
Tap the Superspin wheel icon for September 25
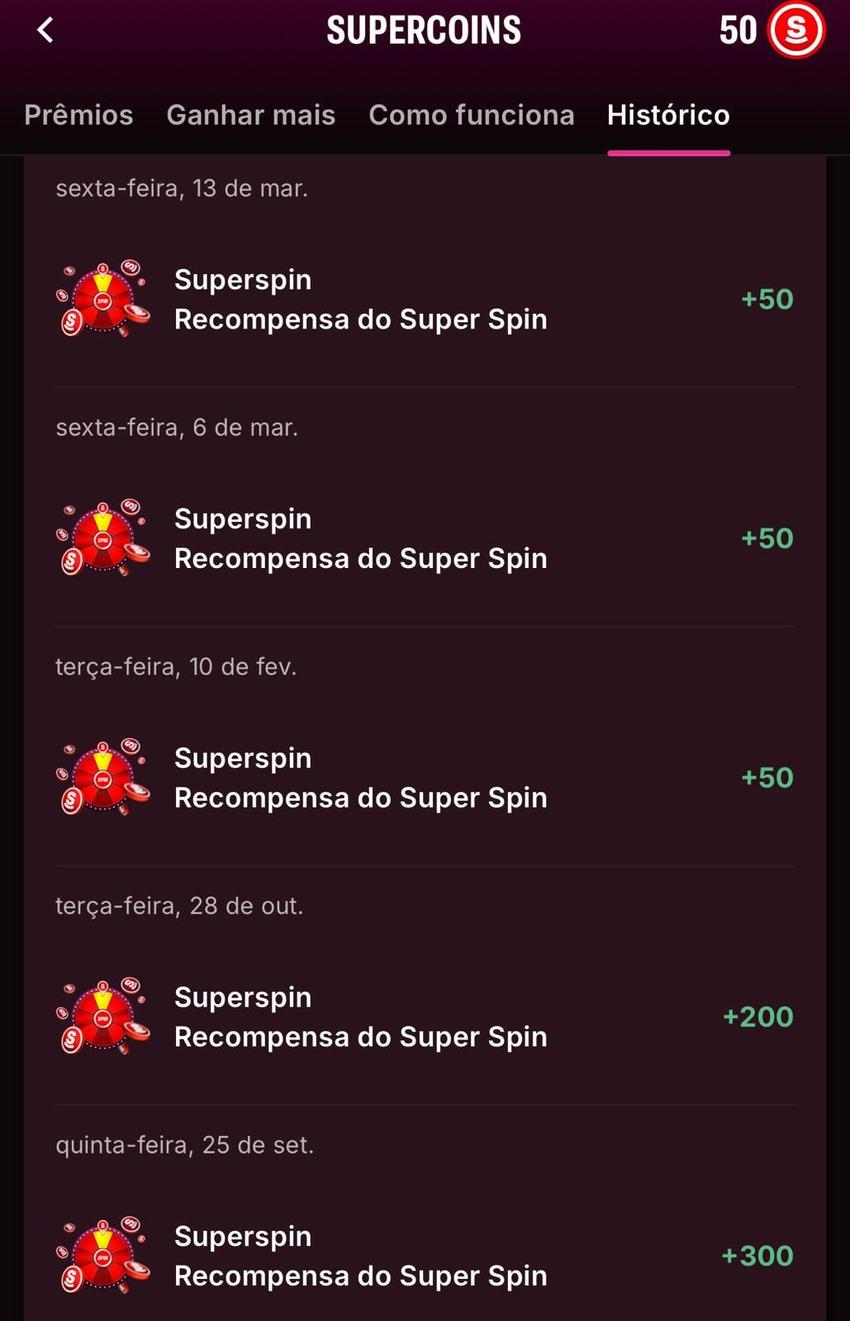(x=103, y=1255)
